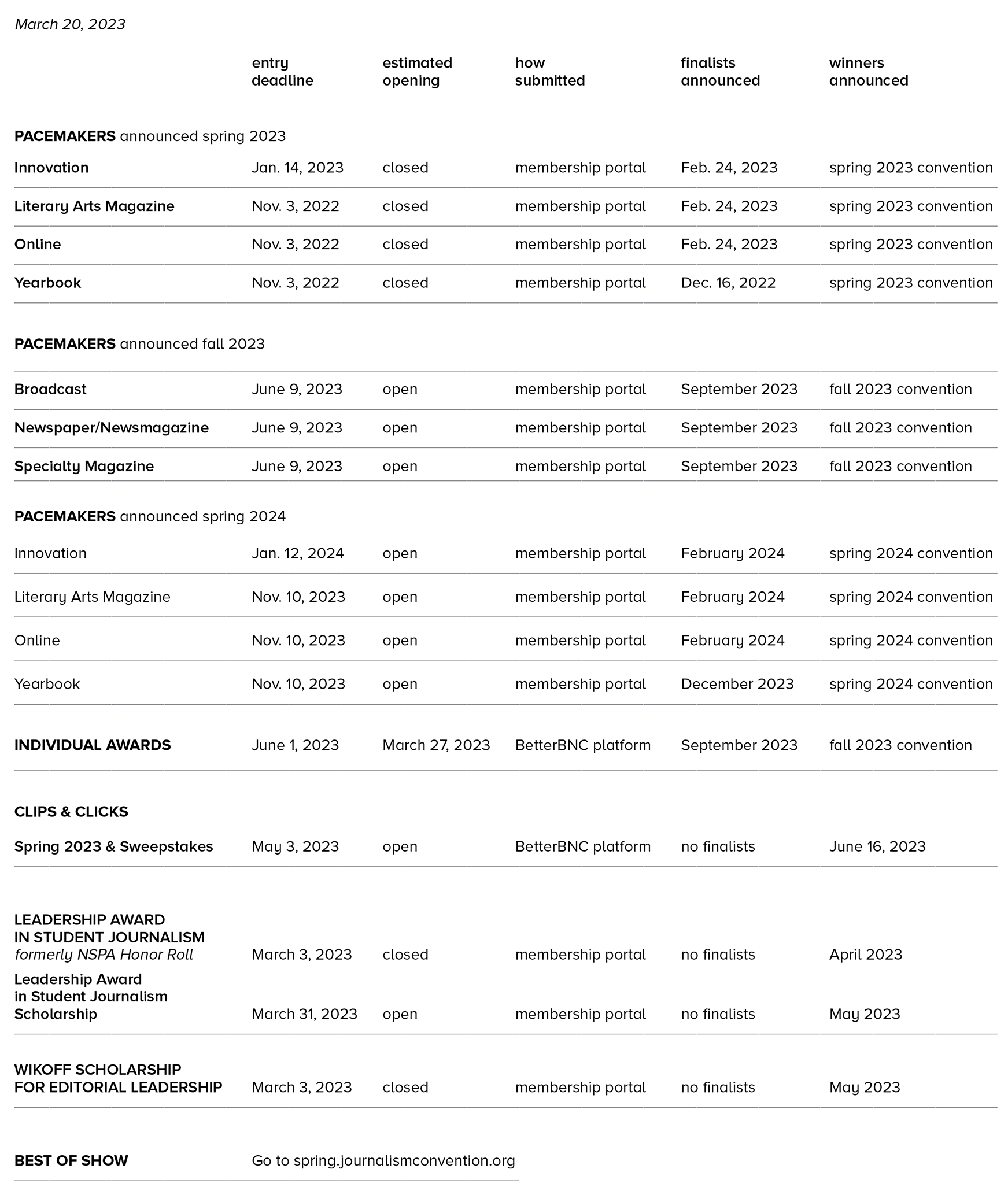Click the Newspaper/Newsmagazine category name
The height and width of the screenshot is (1191, 1008).
click(x=112, y=428)
